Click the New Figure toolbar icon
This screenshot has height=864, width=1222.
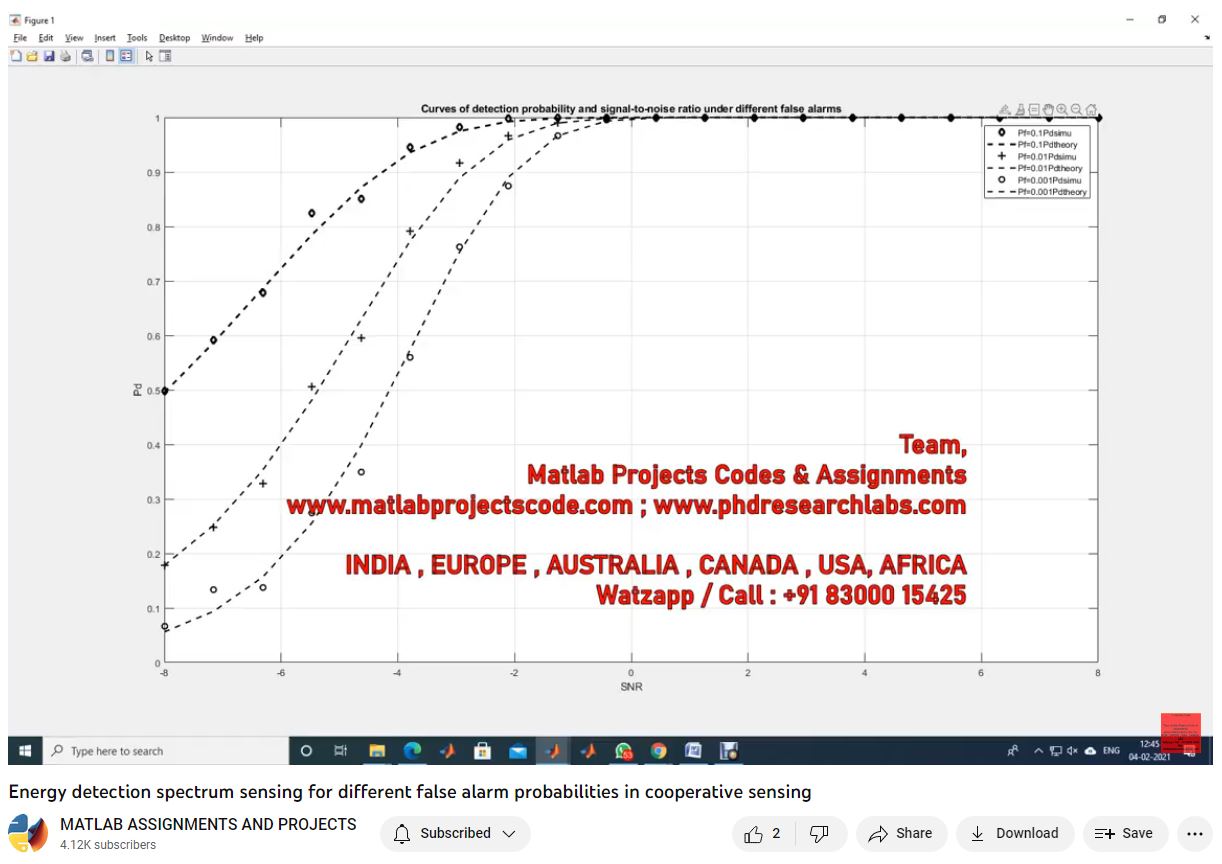point(16,56)
